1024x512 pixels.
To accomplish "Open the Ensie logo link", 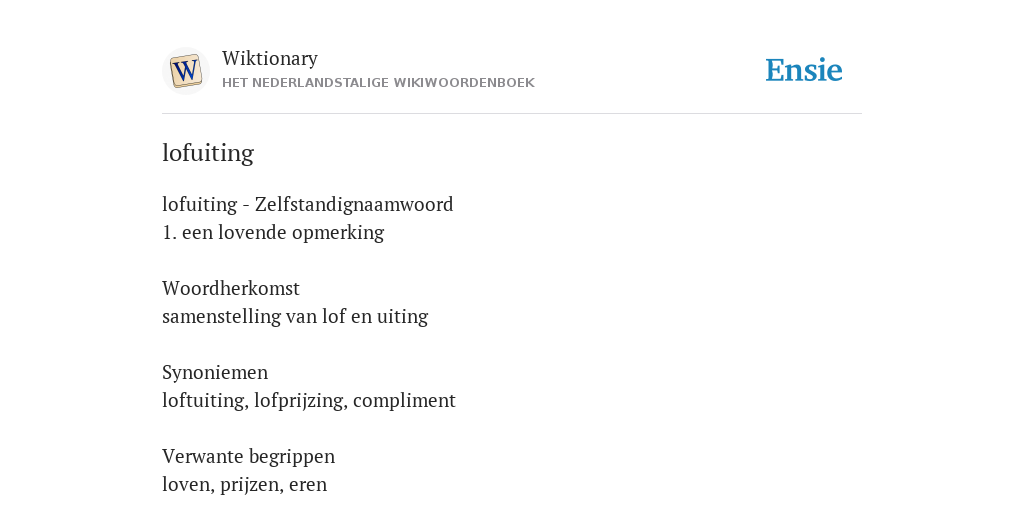I will click(x=804, y=71).
